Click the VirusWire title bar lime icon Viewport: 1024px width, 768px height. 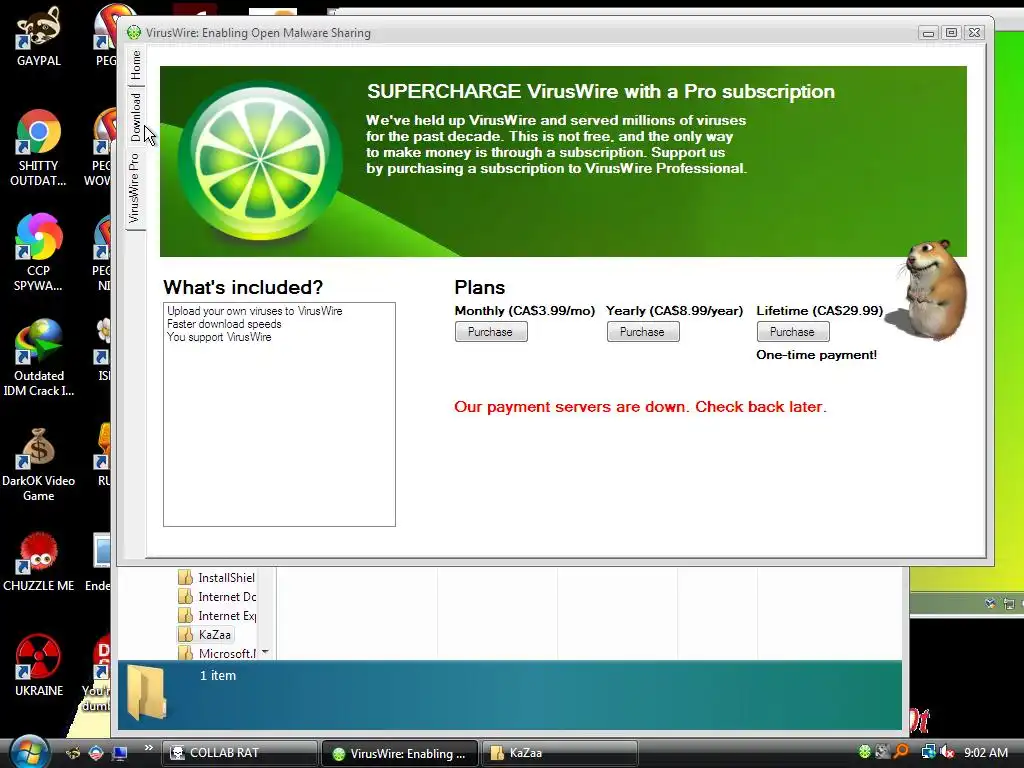click(134, 32)
